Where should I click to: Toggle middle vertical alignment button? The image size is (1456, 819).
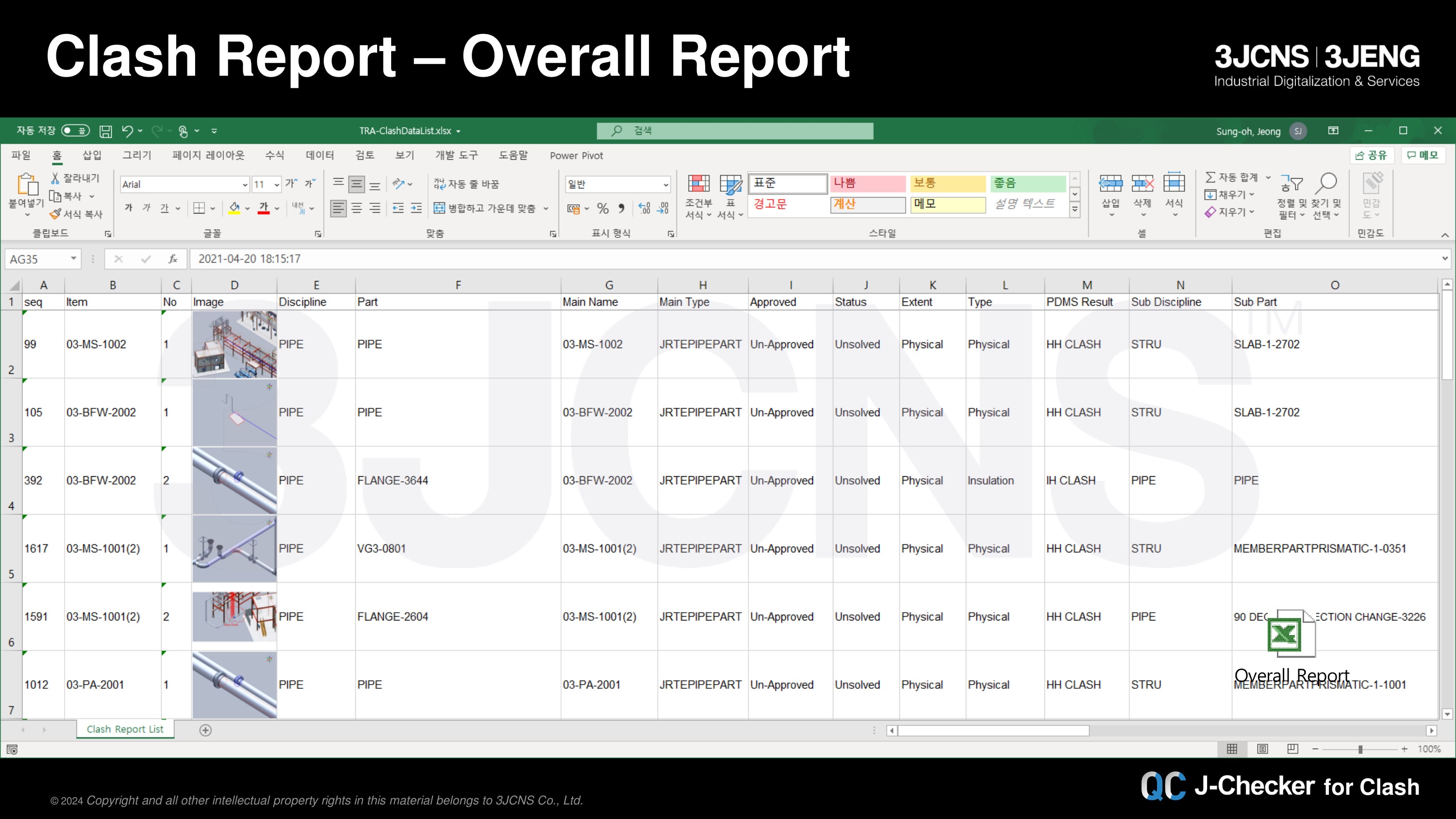click(357, 184)
